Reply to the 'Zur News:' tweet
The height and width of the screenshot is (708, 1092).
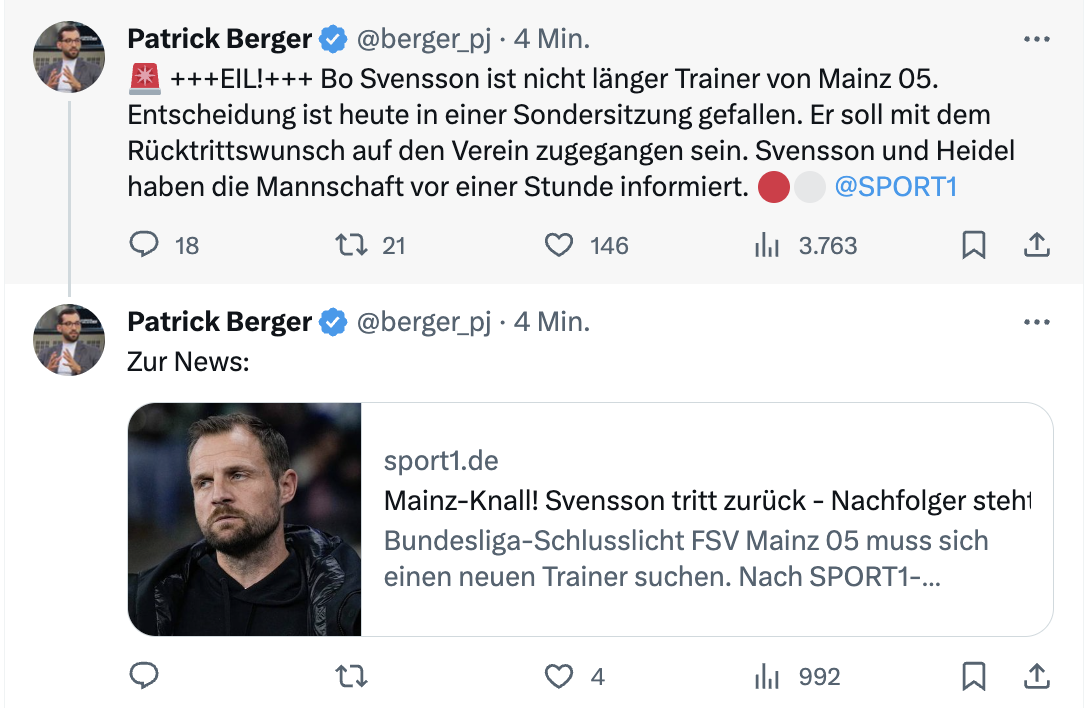146,677
